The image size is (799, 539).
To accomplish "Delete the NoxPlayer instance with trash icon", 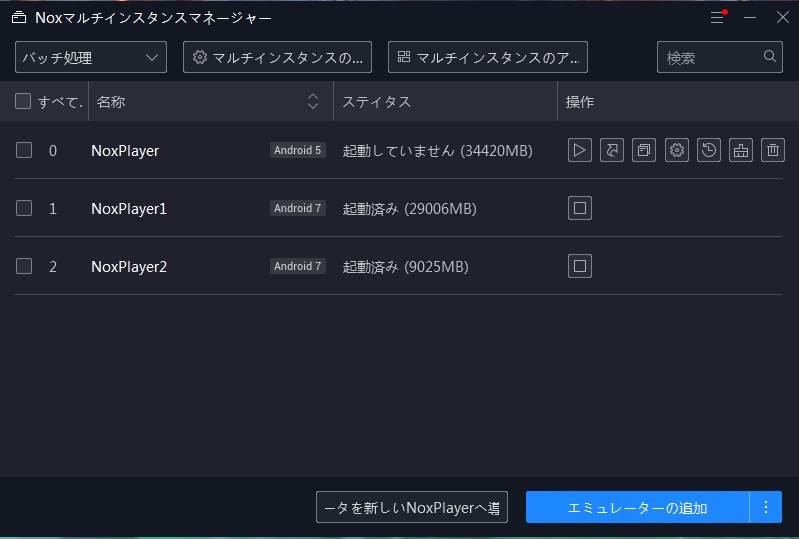I will coord(773,150).
